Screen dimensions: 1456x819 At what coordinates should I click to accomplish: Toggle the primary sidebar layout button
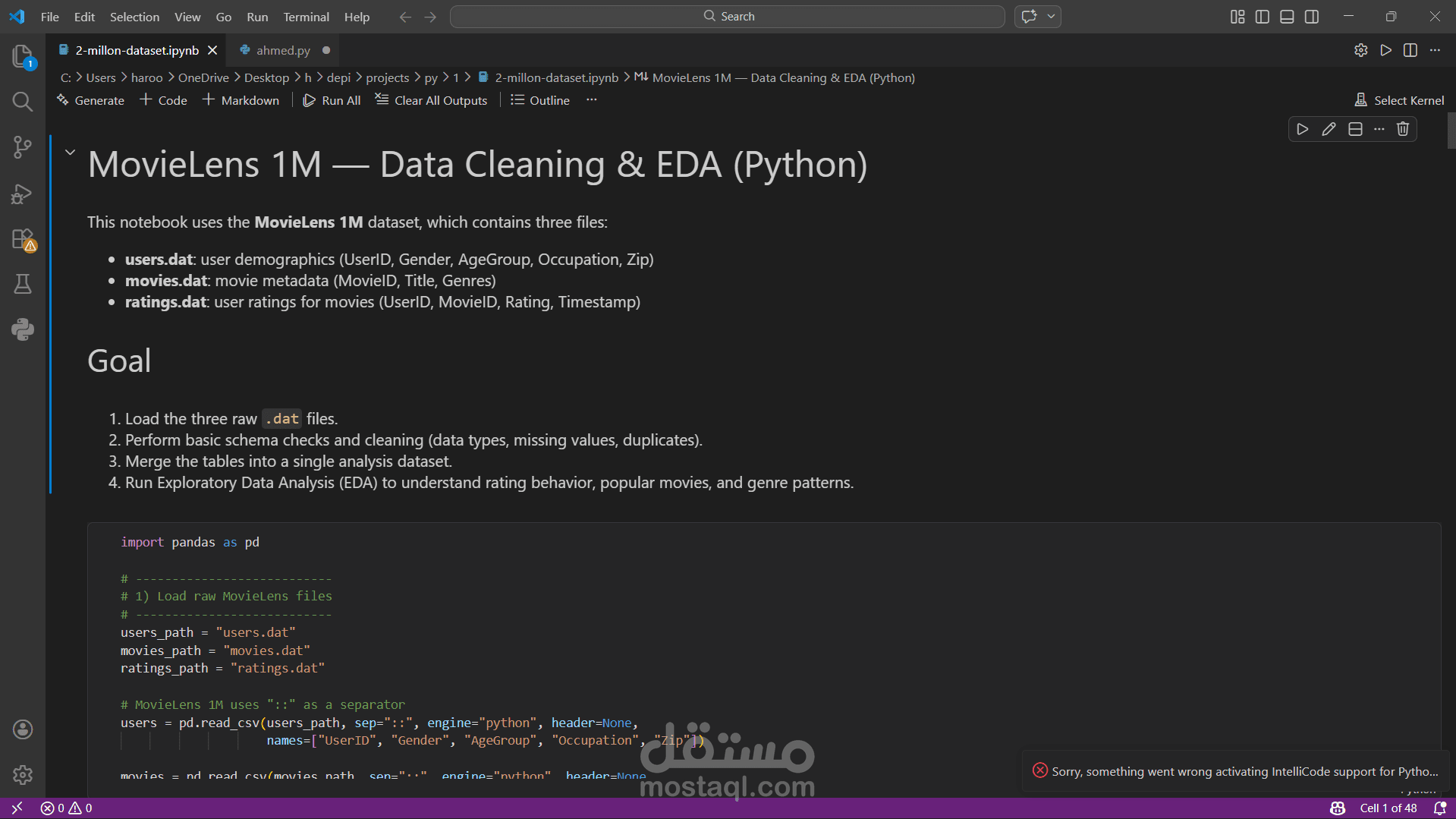coord(1262,16)
